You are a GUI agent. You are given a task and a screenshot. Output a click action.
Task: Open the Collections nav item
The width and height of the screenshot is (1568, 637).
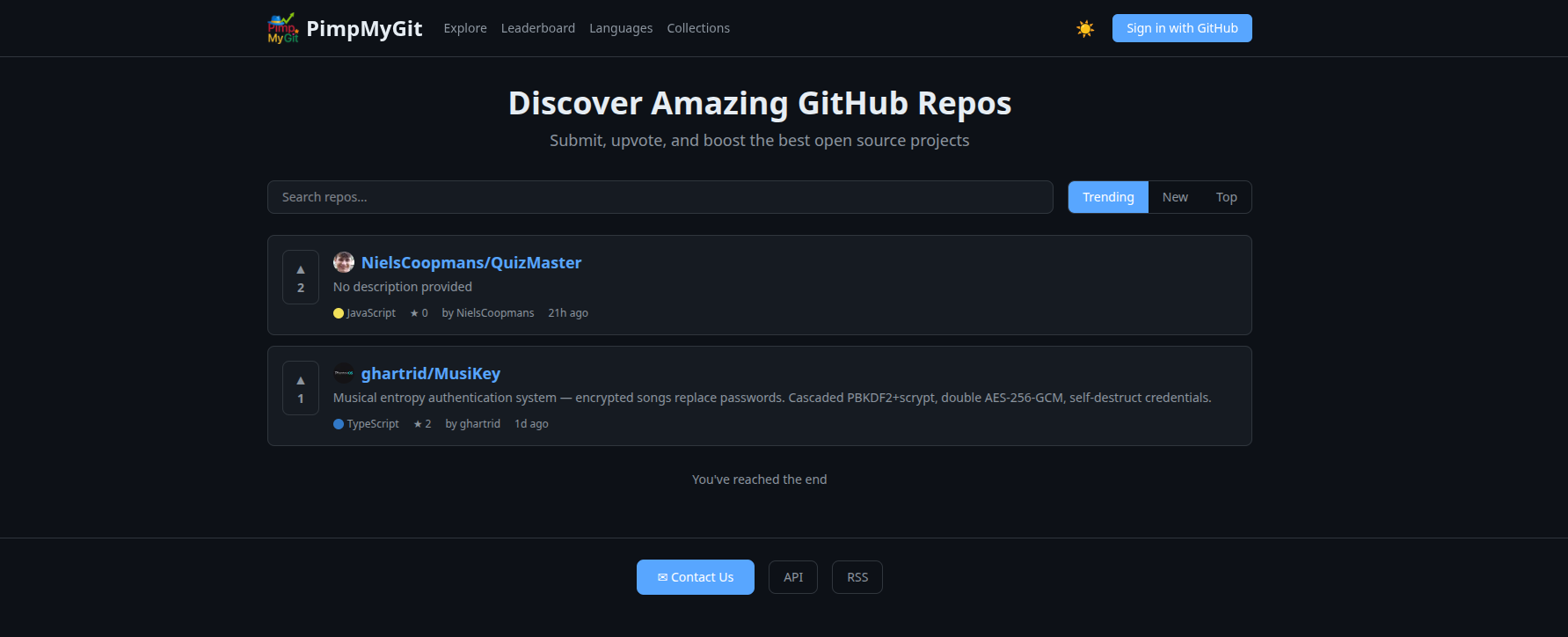coord(698,28)
